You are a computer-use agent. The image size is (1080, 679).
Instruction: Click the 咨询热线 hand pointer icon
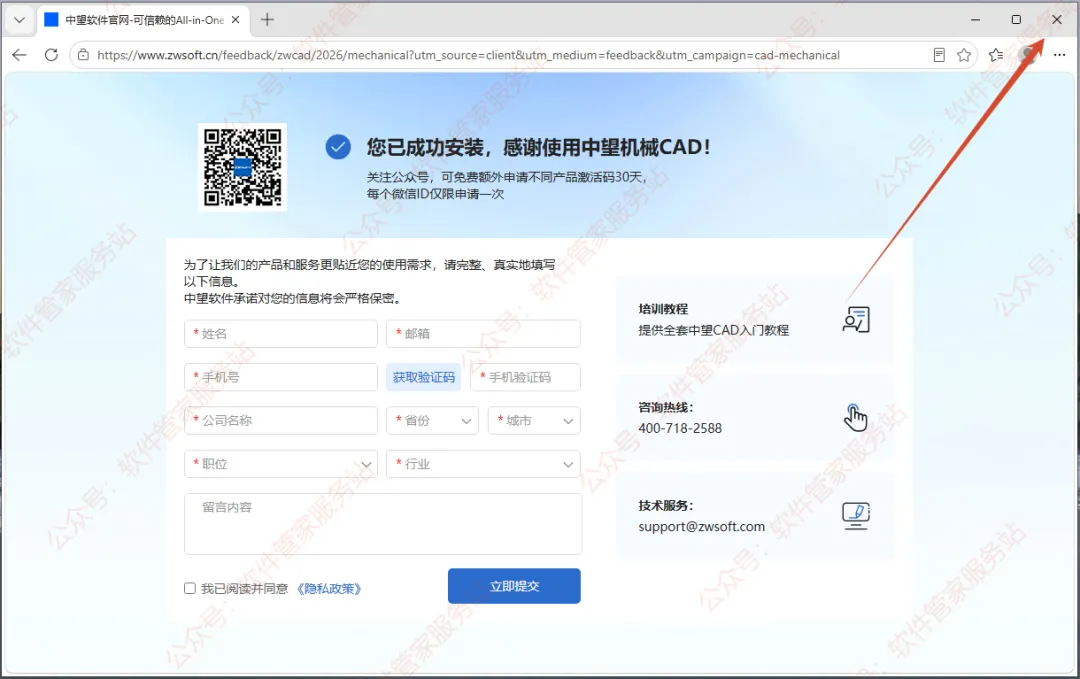click(x=855, y=417)
